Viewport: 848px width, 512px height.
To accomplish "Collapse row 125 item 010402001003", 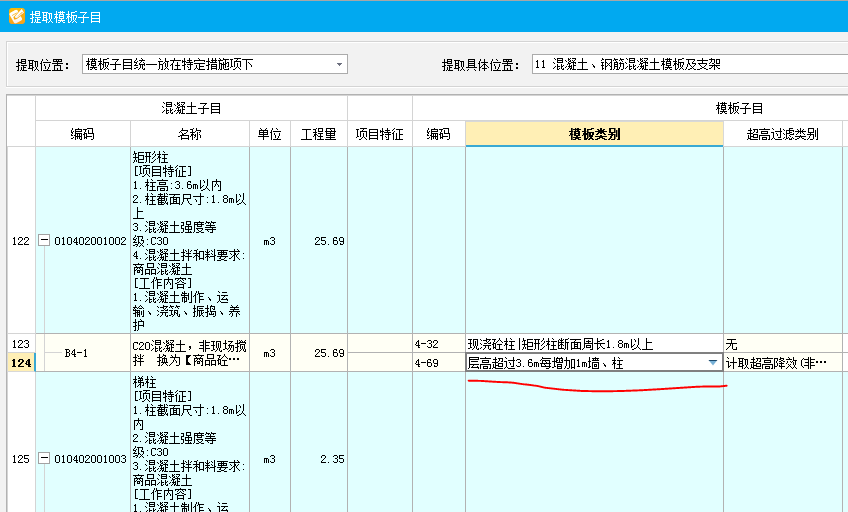I will coord(44,458).
